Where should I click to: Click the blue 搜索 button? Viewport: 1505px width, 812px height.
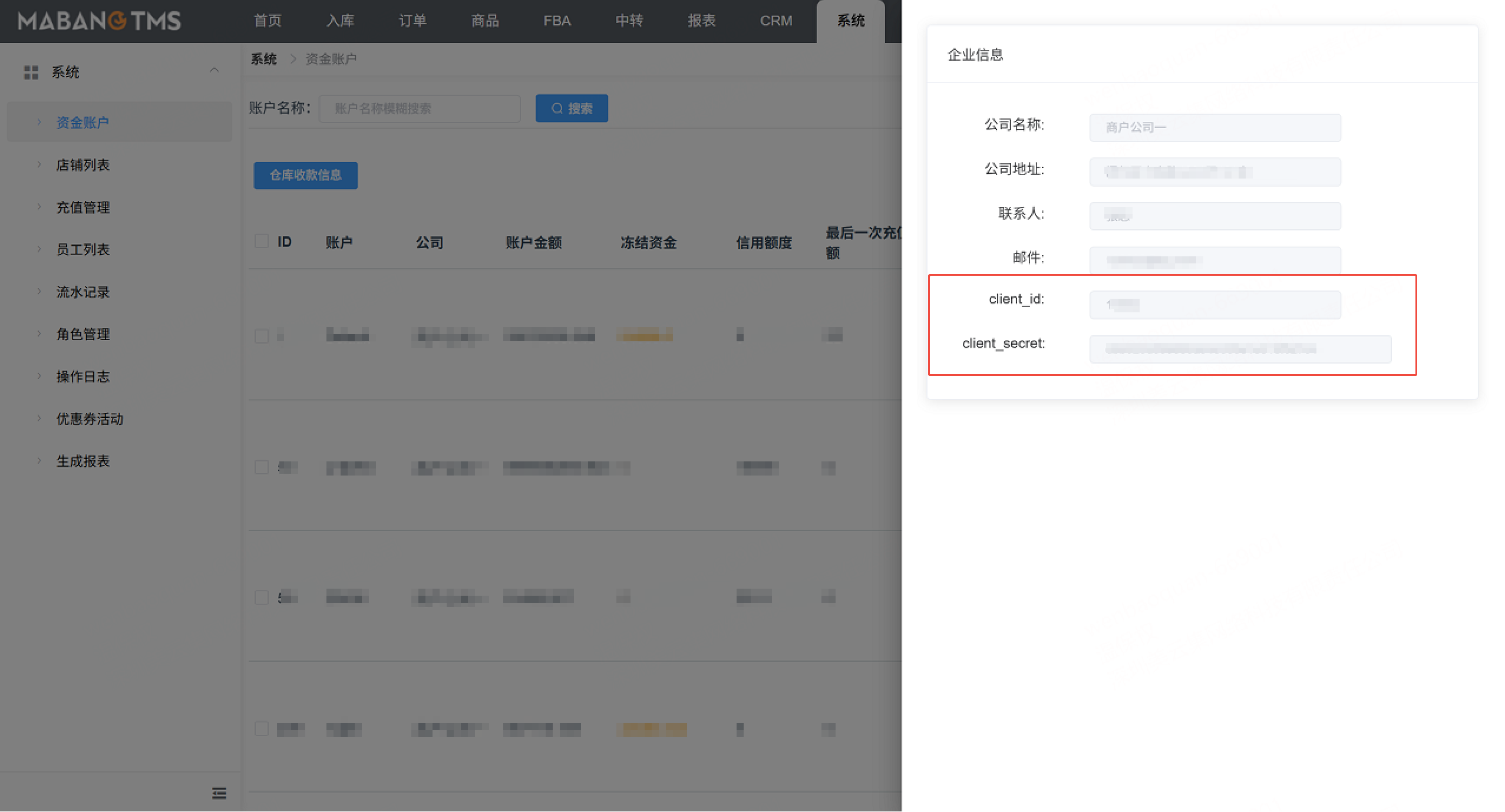pyautogui.click(x=572, y=108)
